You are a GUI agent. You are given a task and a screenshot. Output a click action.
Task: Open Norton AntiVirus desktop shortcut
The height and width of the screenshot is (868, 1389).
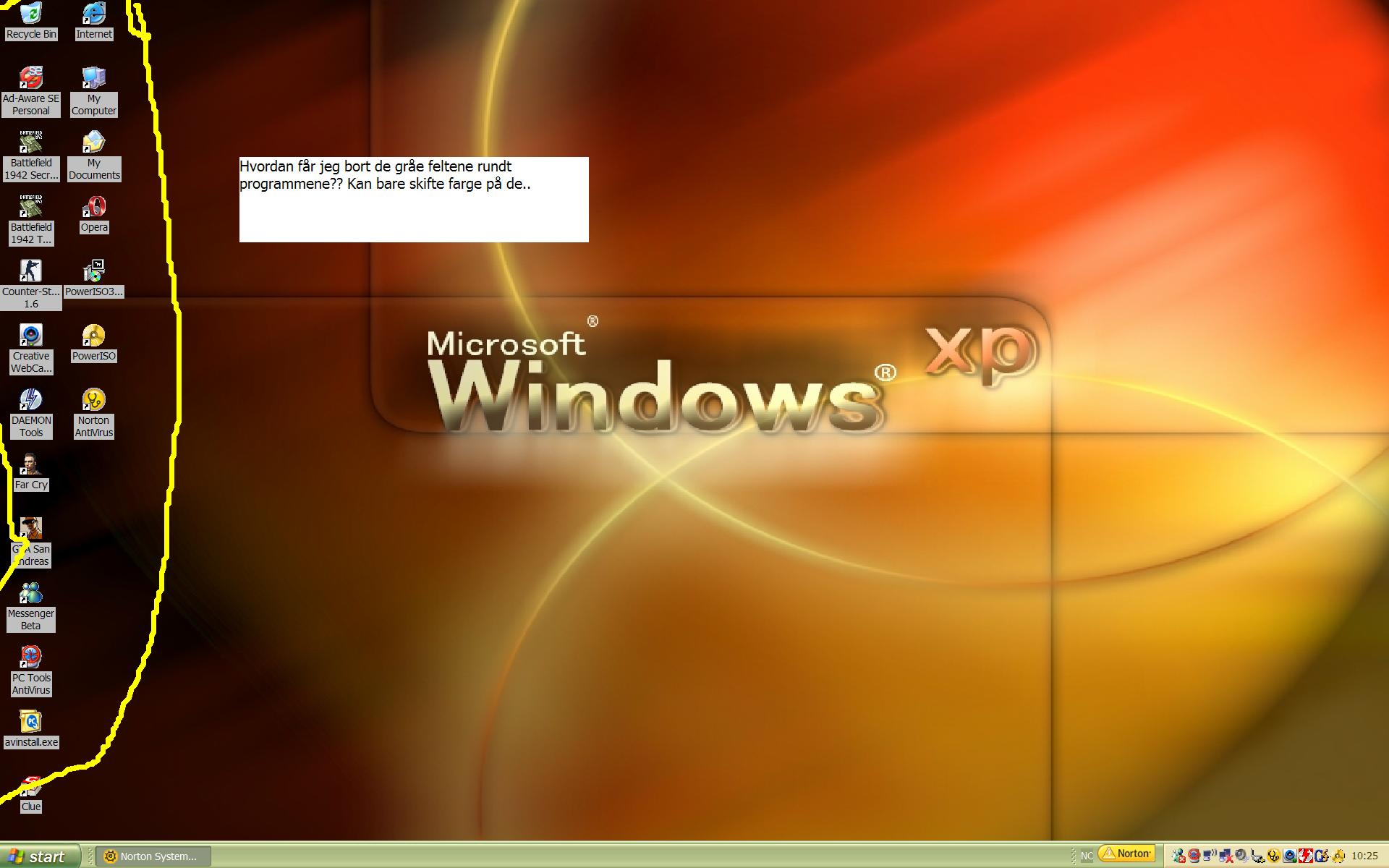click(x=93, y=400)
